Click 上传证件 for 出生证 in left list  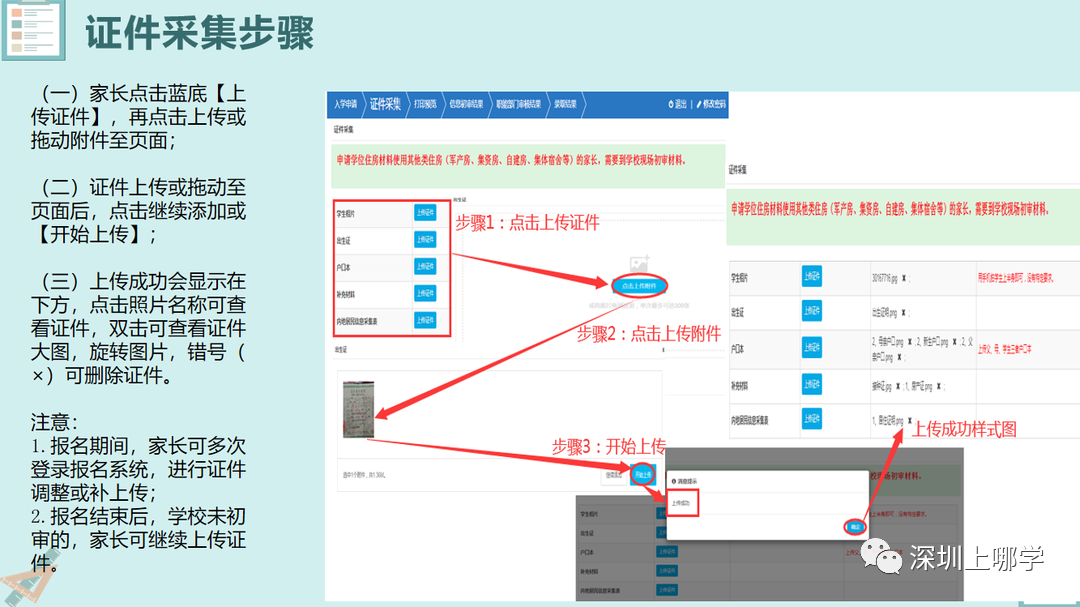click(425, 239)
